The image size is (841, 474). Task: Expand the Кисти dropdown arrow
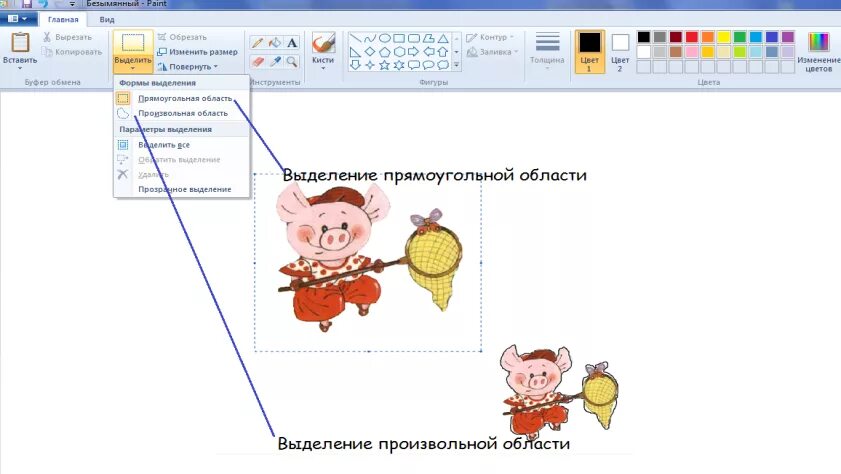click(x=323, y=68)
